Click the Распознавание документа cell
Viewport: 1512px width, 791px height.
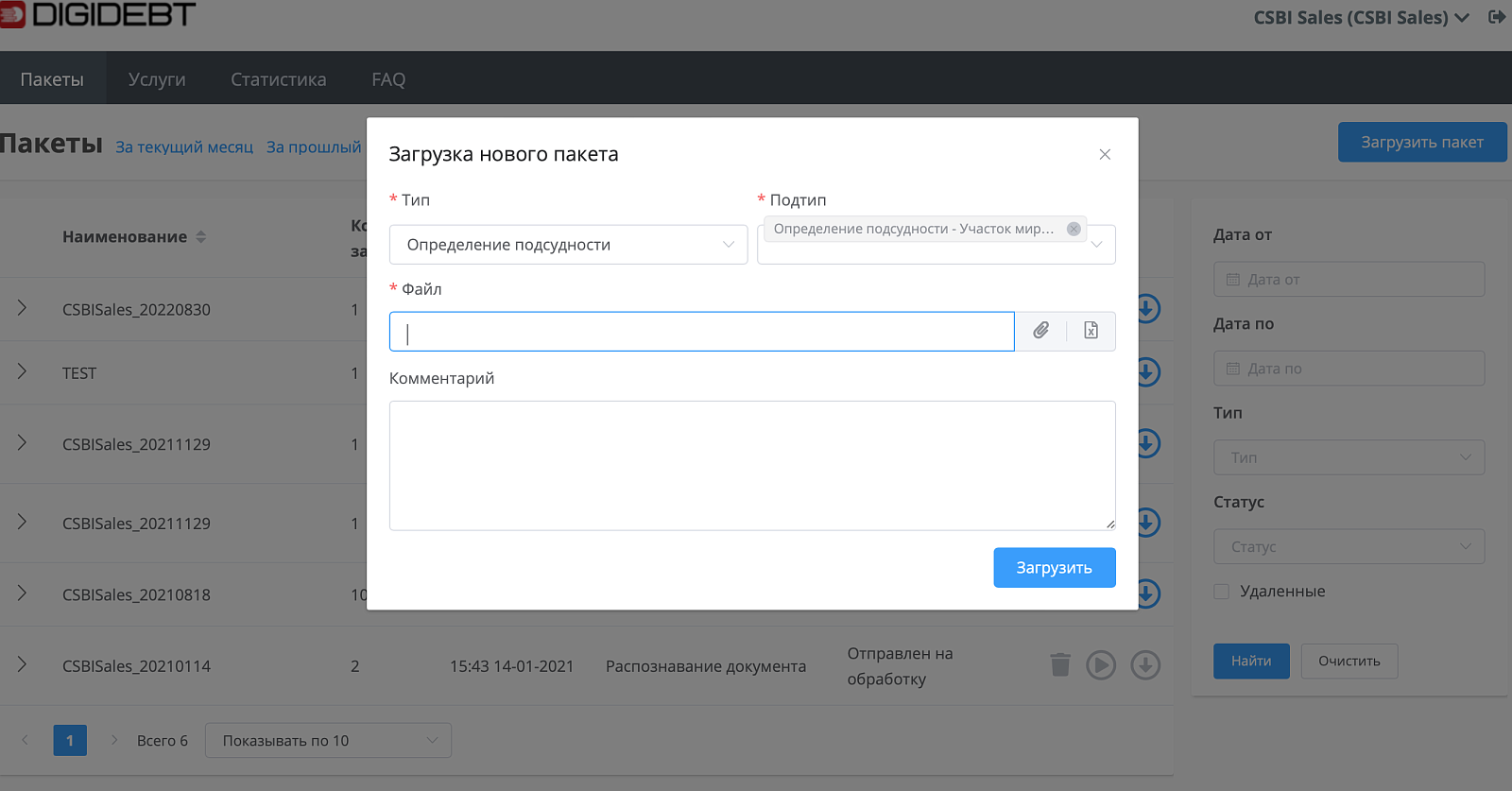pos(706,666)
